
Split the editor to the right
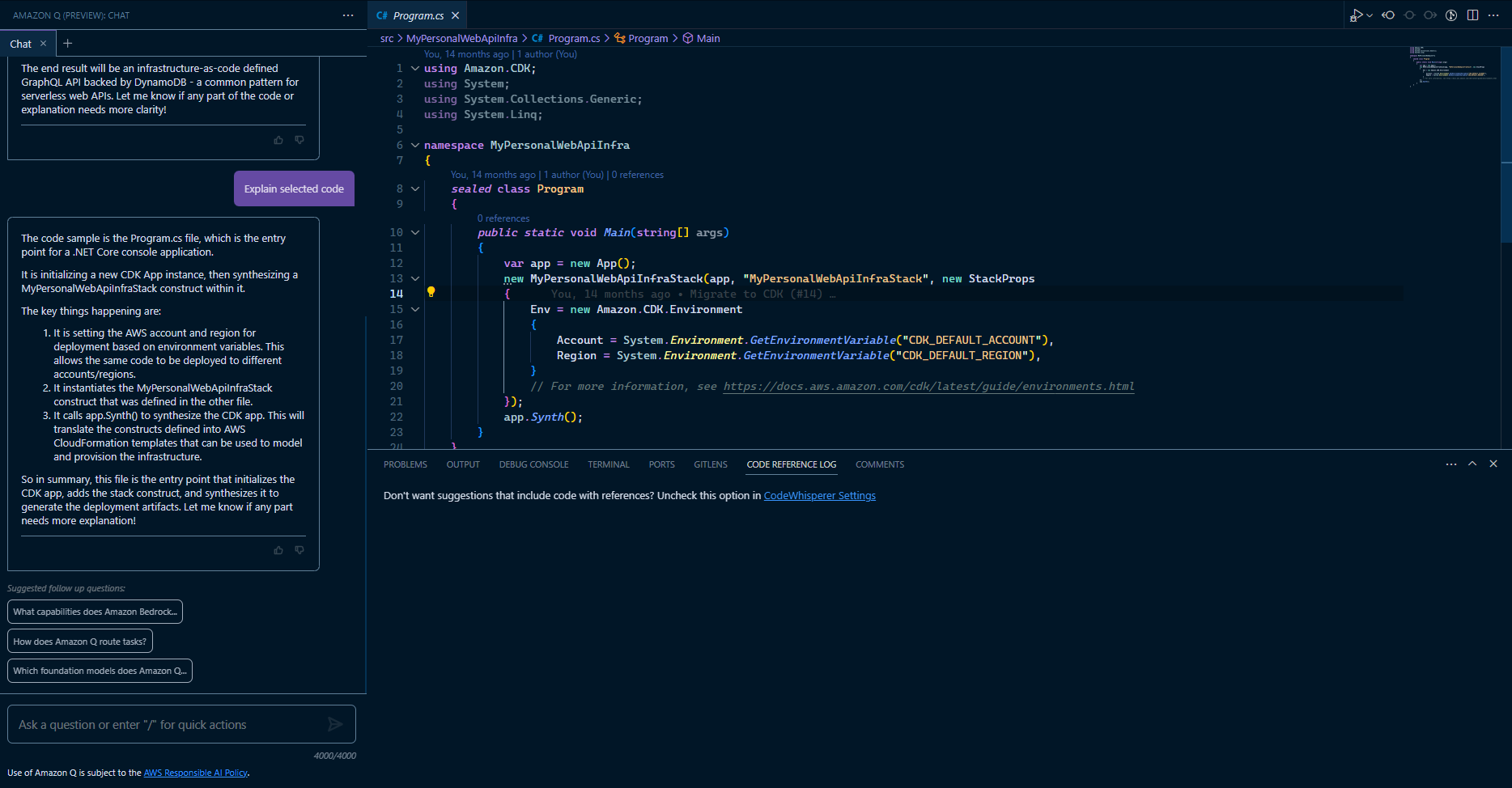point(1472,15)
